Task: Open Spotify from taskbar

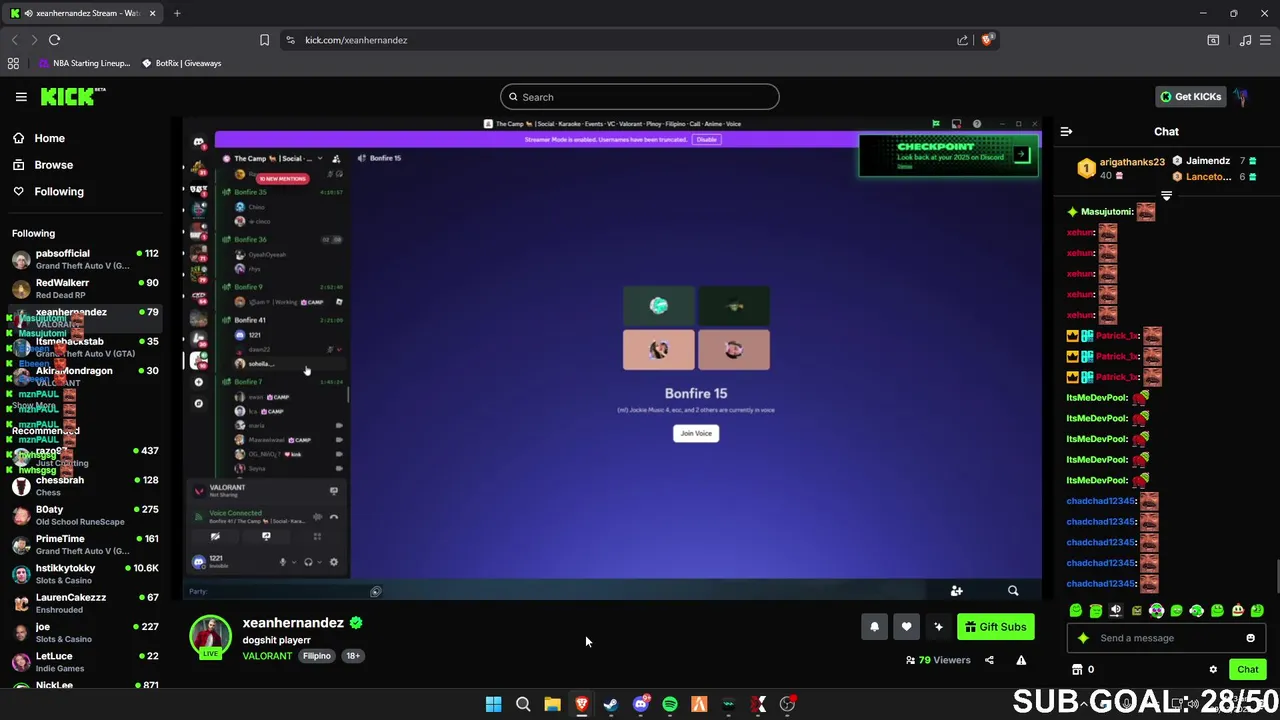Action: pyautogui.click(x=670, y=704)
